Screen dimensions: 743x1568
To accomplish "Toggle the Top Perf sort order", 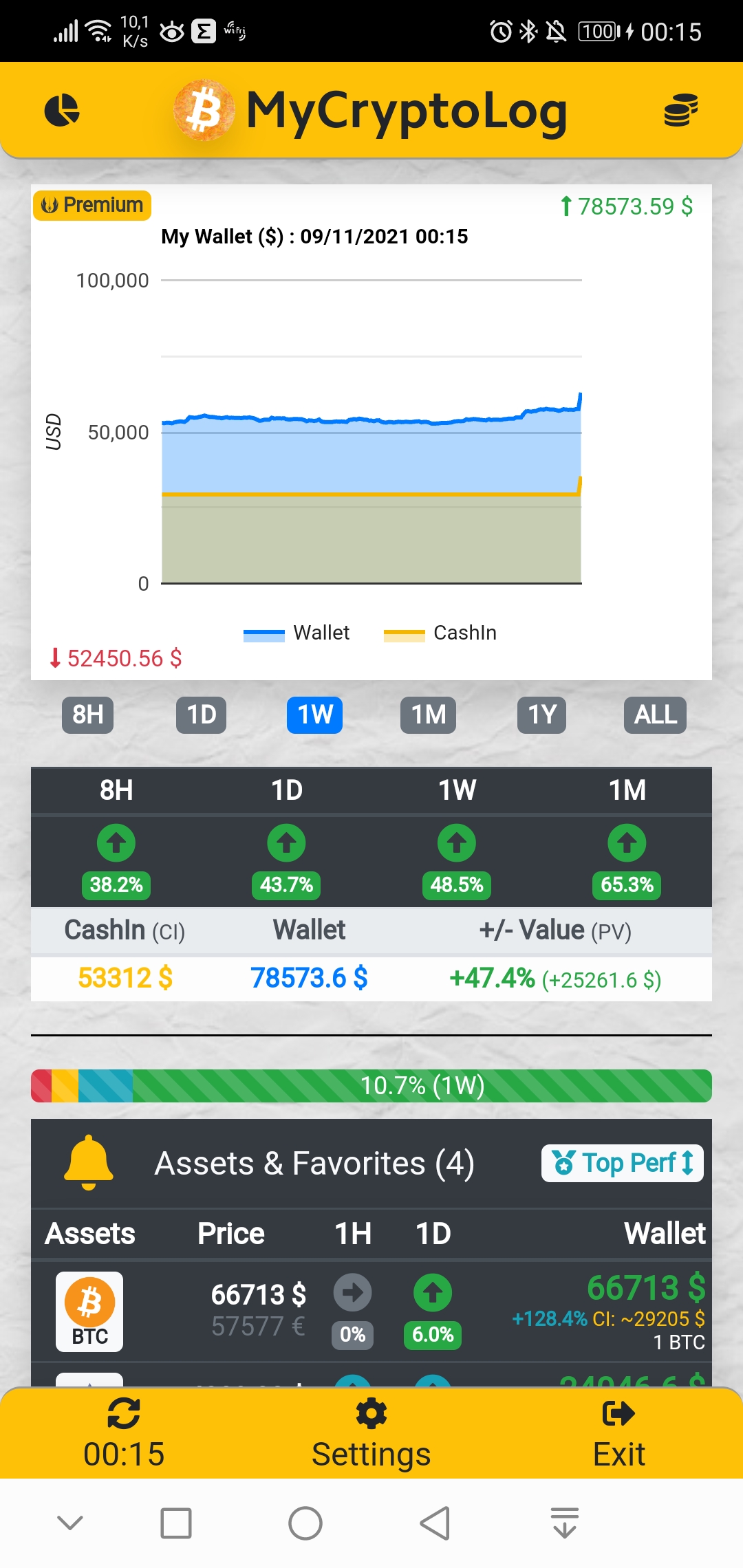I will (x=622, y=1163).
